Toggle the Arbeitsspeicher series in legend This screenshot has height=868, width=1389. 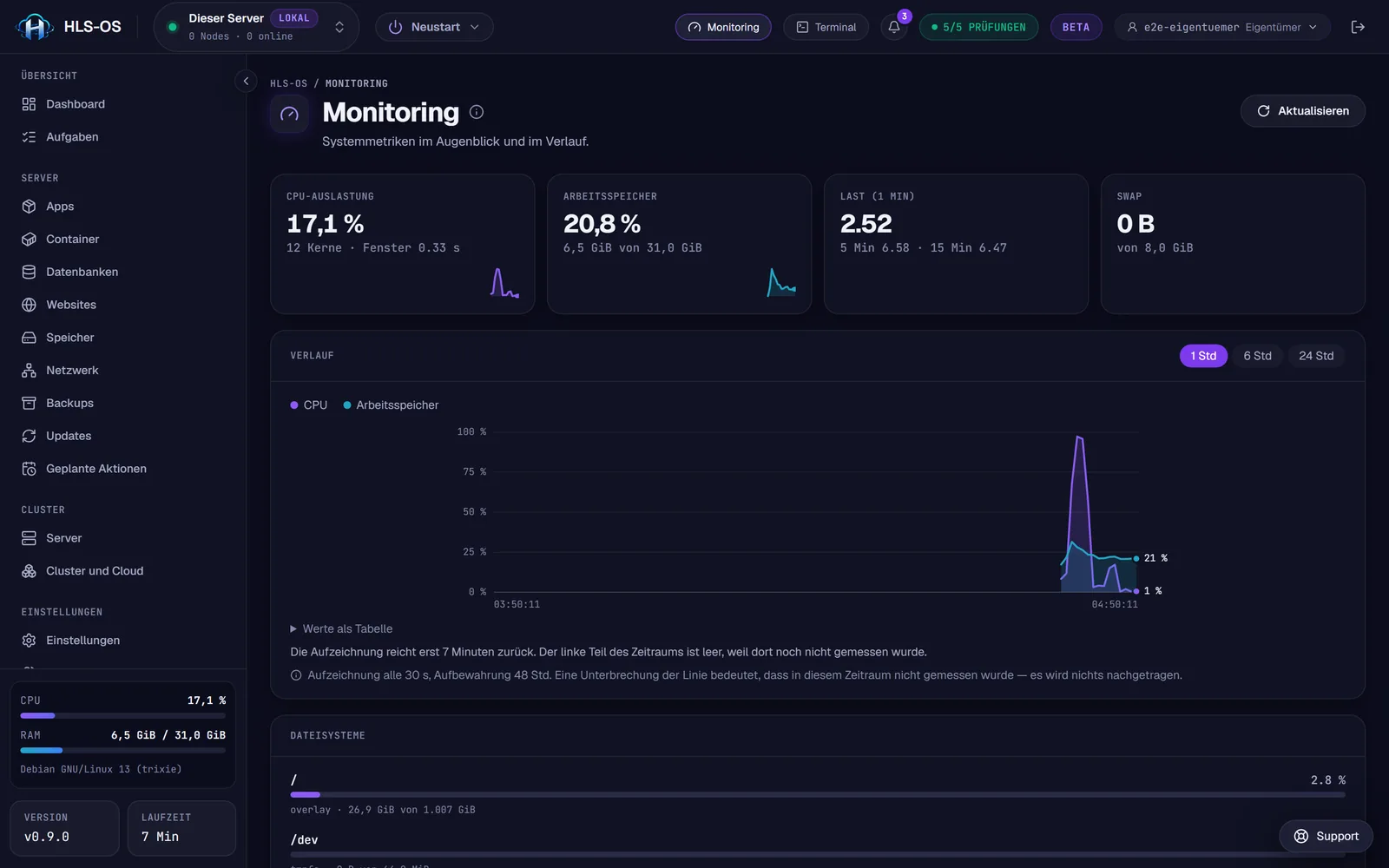391,405
